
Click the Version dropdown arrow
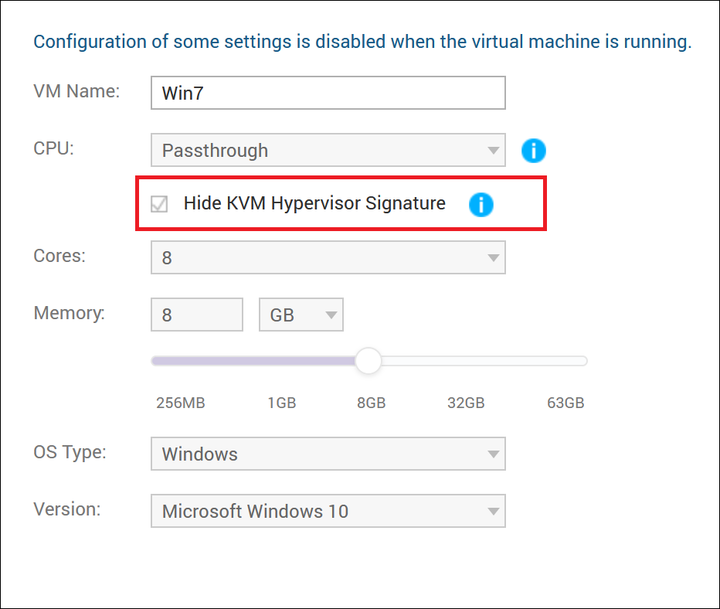pos(494,511)
